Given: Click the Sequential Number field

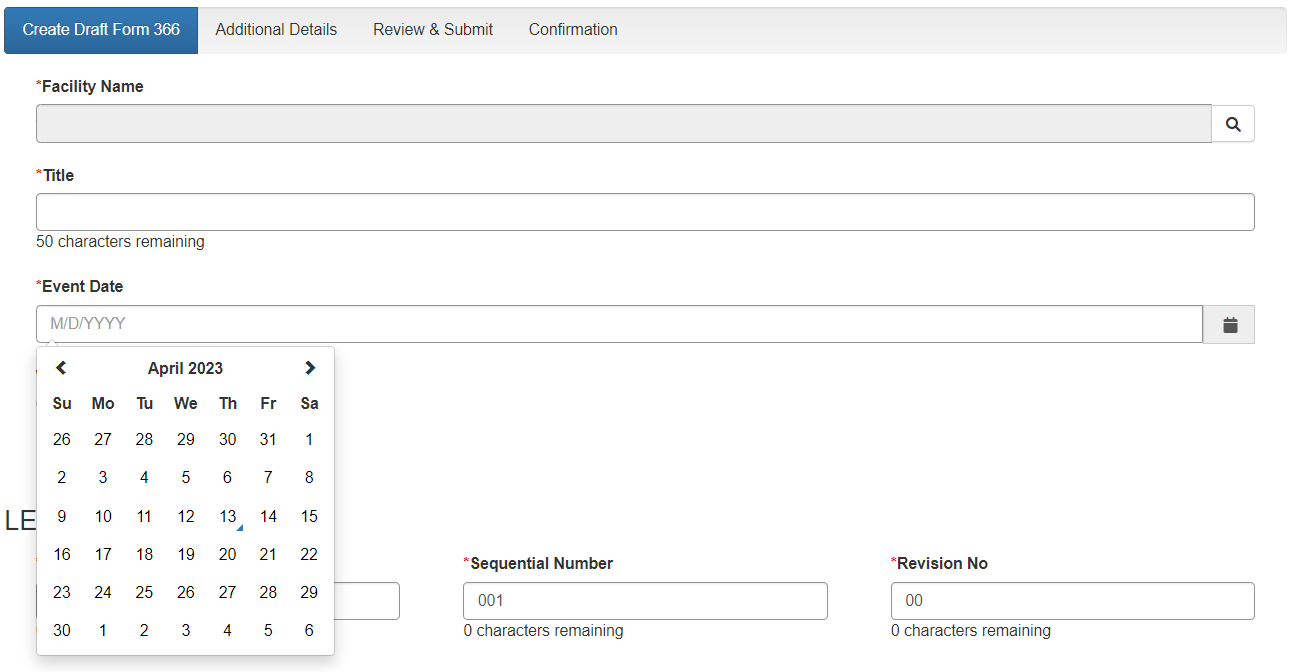Looking at the screenshot, I should [x=645, y=601].
